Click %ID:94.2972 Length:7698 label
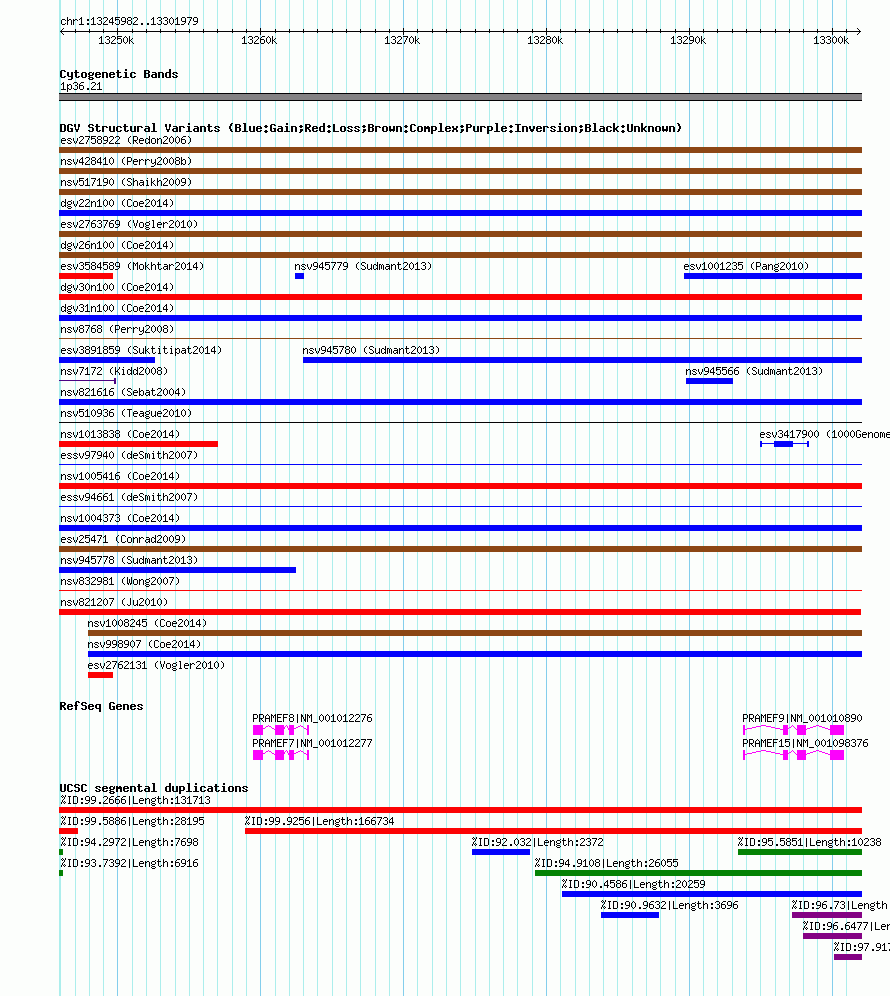This screenshot has width=890, height=996. point(129,842)
